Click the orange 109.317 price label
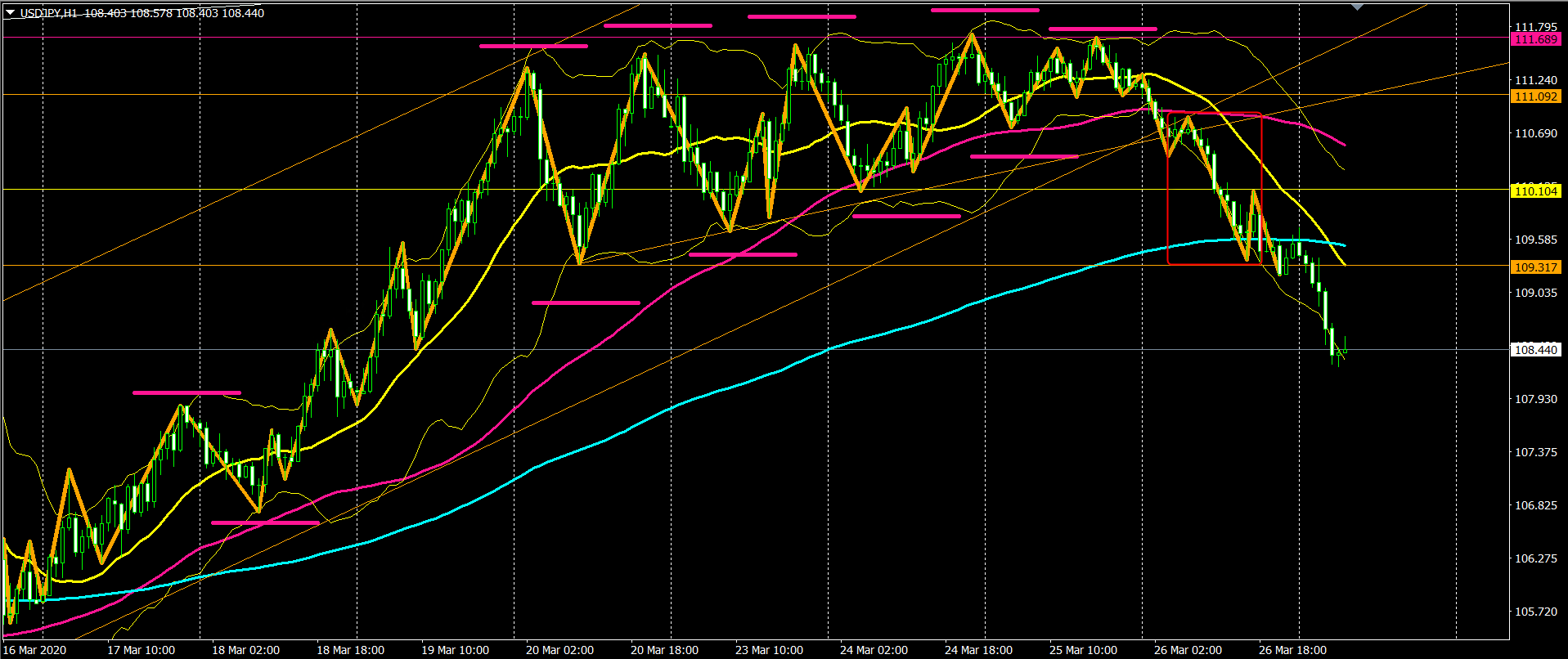This screenshot has height=659, width=1568. tap(1536, 267)
